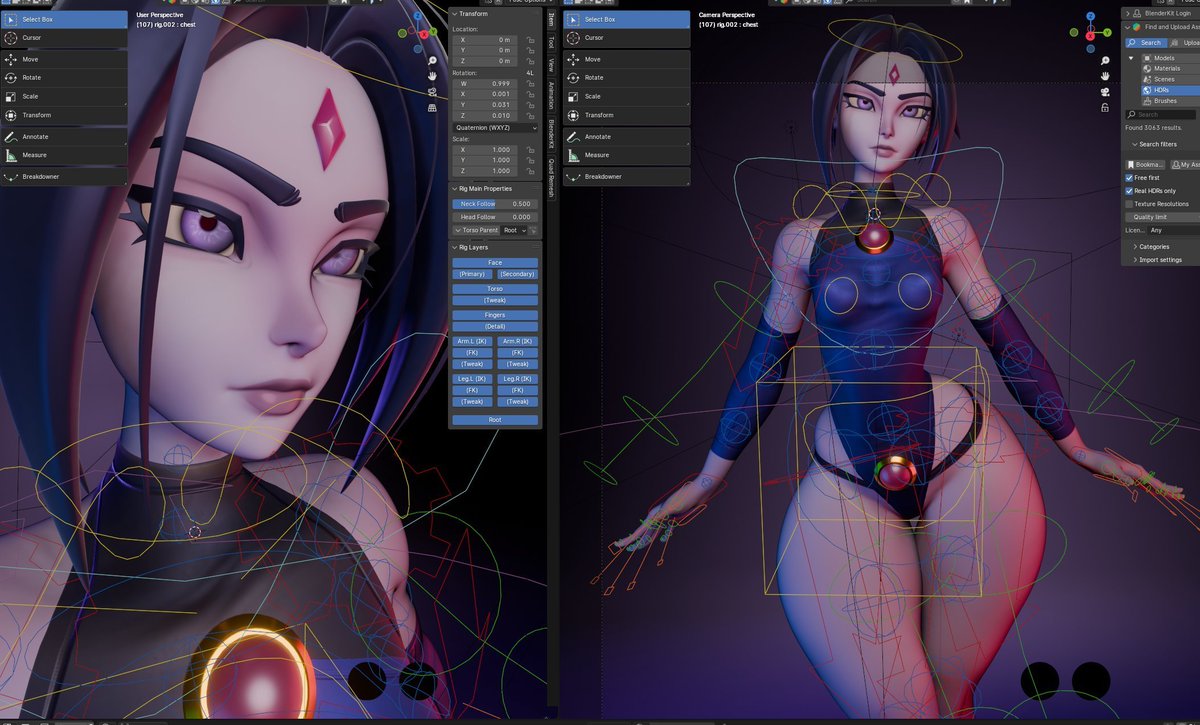Collapse Rig Main Properties panel
Viewport: 1200px width, 725px height.
[x=453, y=188]
